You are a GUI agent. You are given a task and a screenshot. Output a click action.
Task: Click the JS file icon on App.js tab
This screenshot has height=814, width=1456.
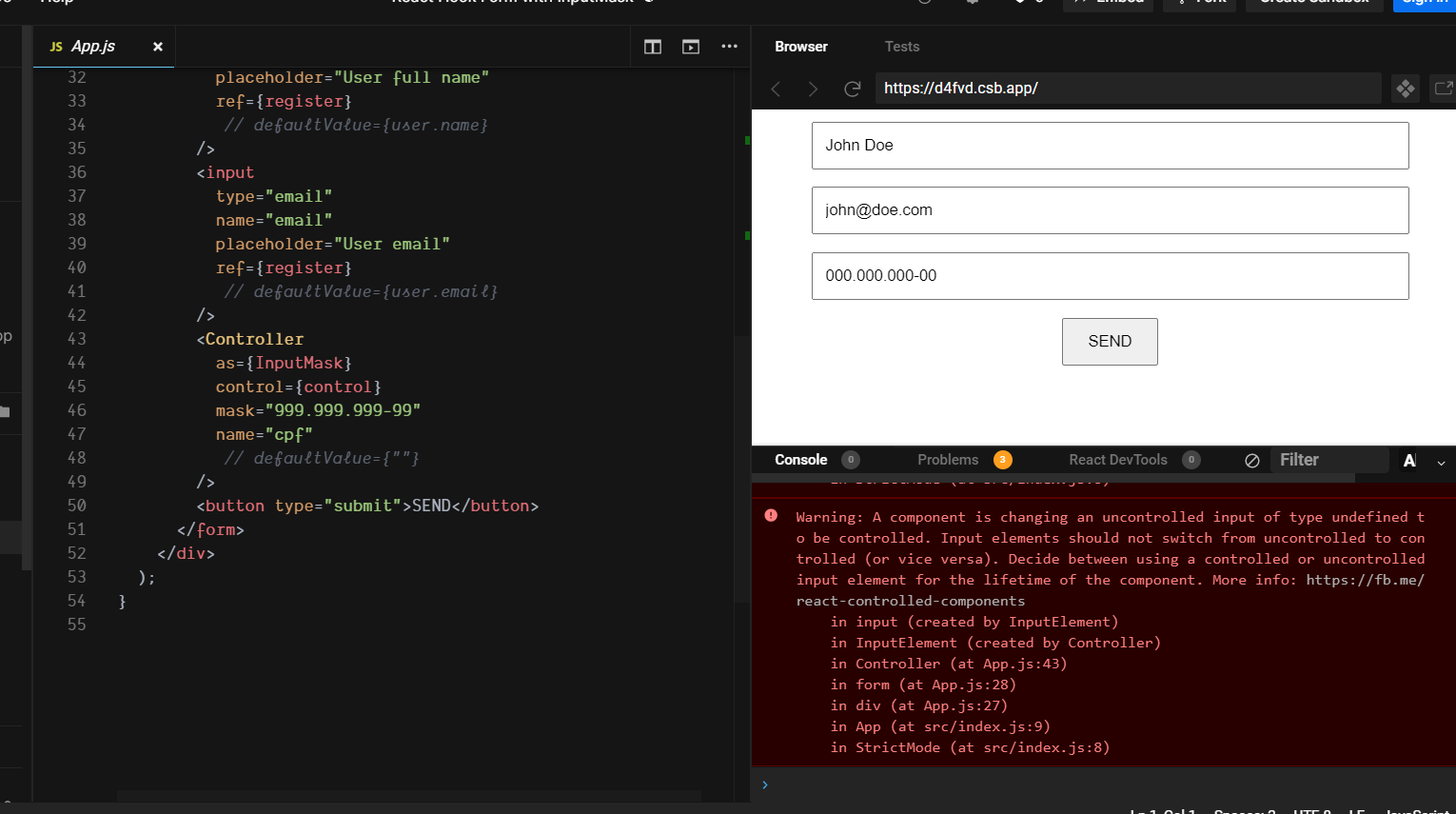tap(55, 46)
